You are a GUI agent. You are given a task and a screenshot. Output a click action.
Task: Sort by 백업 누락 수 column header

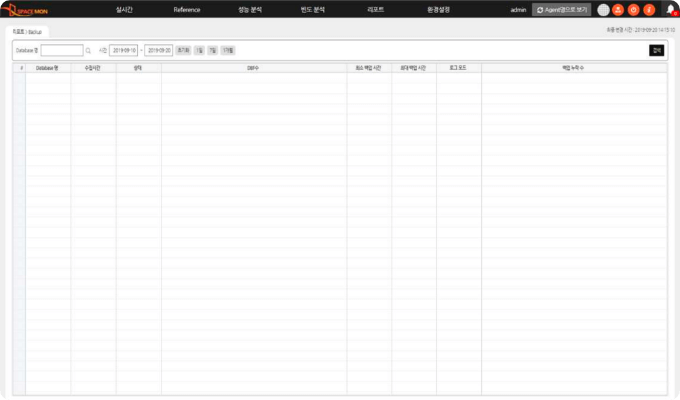[x=574, y=68]
